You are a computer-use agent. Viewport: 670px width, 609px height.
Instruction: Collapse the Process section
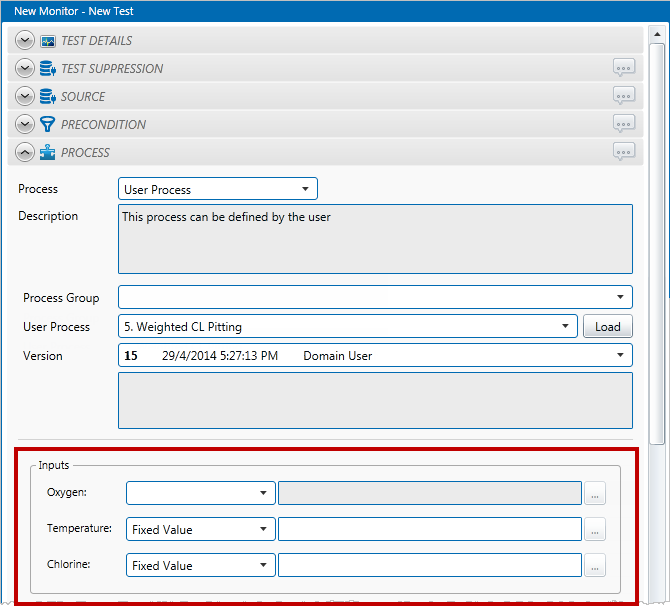pyautogui.click(x=26, y=153)
